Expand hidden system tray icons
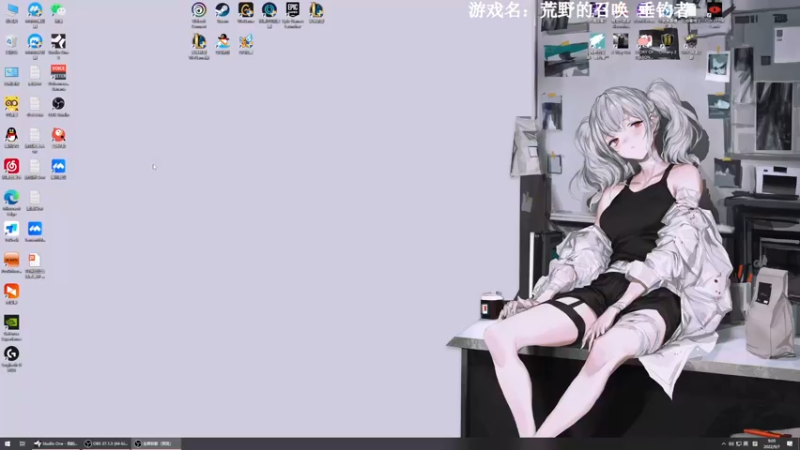The height and width of the screenshot is (450, 800). point(723,444)
